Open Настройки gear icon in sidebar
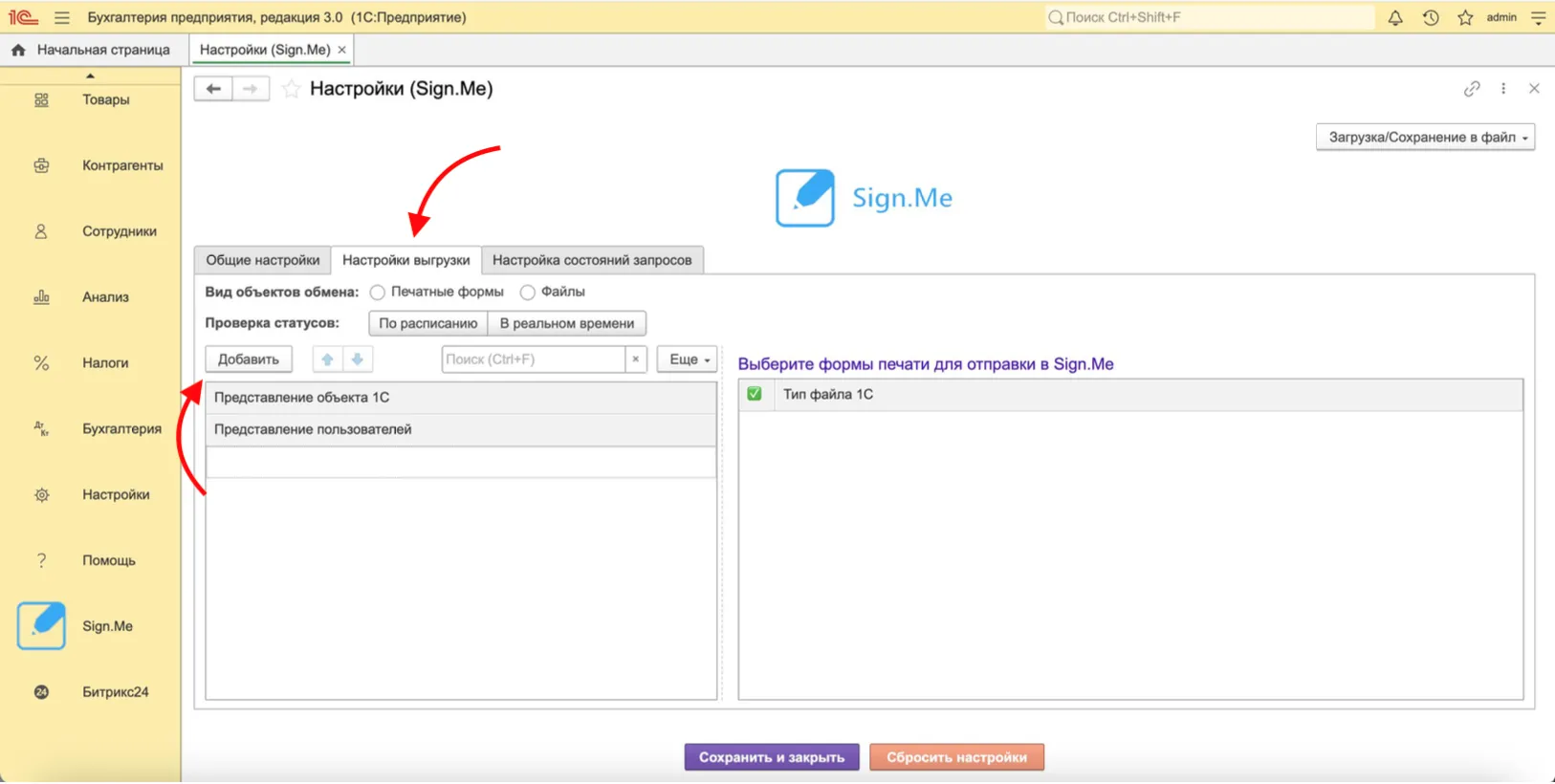The width and height of the screenshot is (1555, 784). pyautogui.click(x=41, y=495)
